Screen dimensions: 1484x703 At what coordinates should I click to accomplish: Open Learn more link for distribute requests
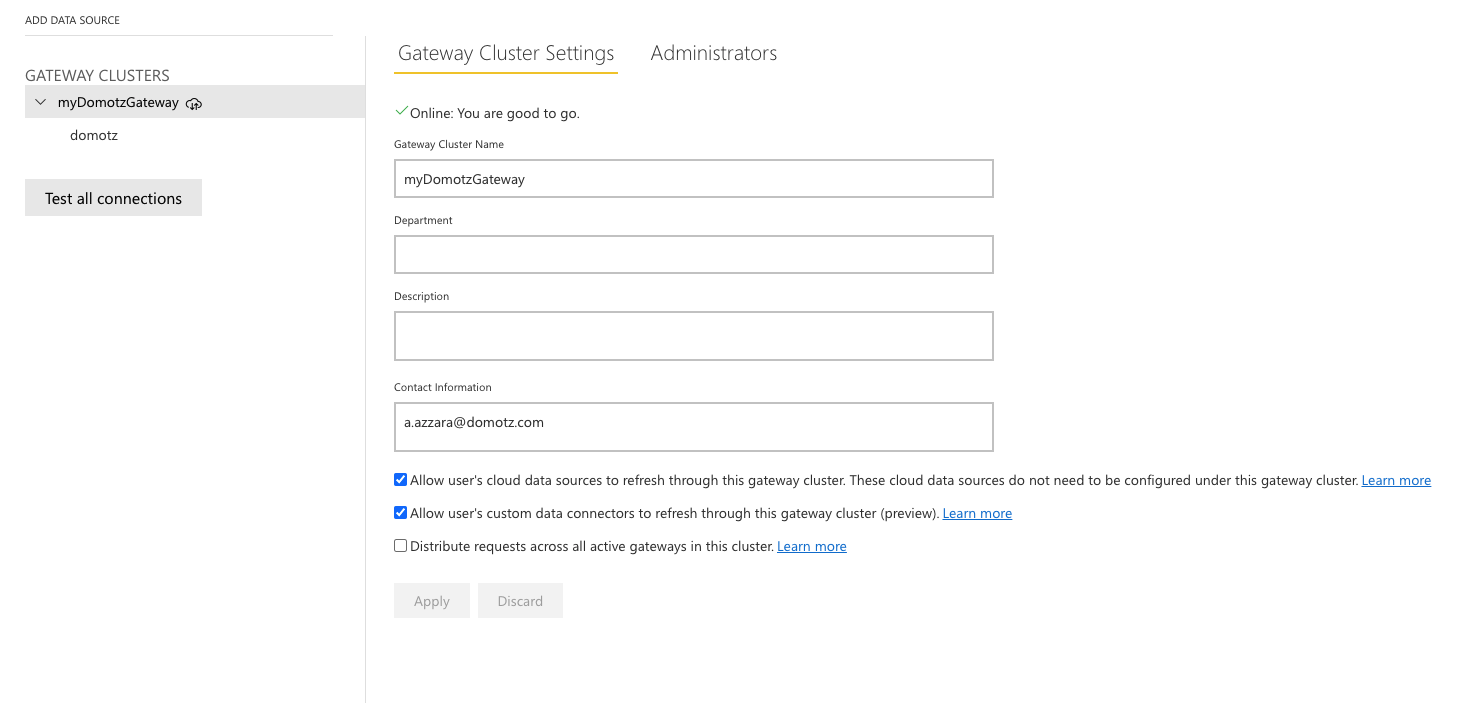coord(812,547)
